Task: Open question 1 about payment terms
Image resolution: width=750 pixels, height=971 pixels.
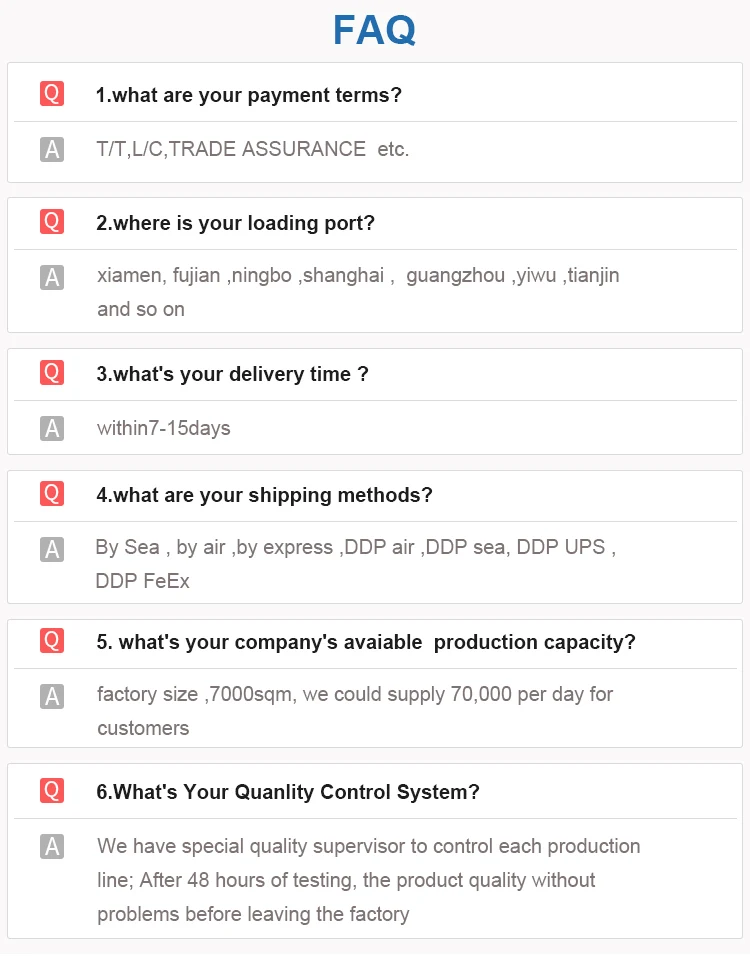Action: 249,95
